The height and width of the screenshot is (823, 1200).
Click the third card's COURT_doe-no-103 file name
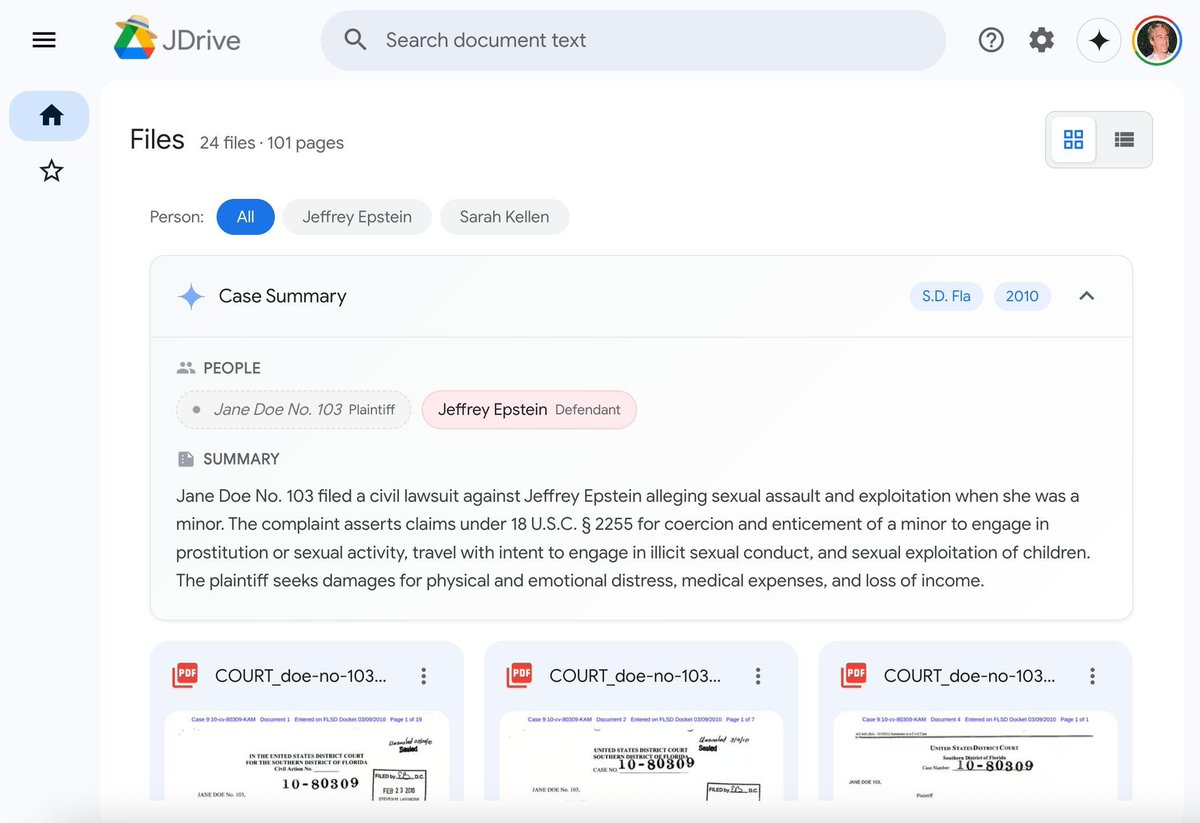tap(969, 676)
